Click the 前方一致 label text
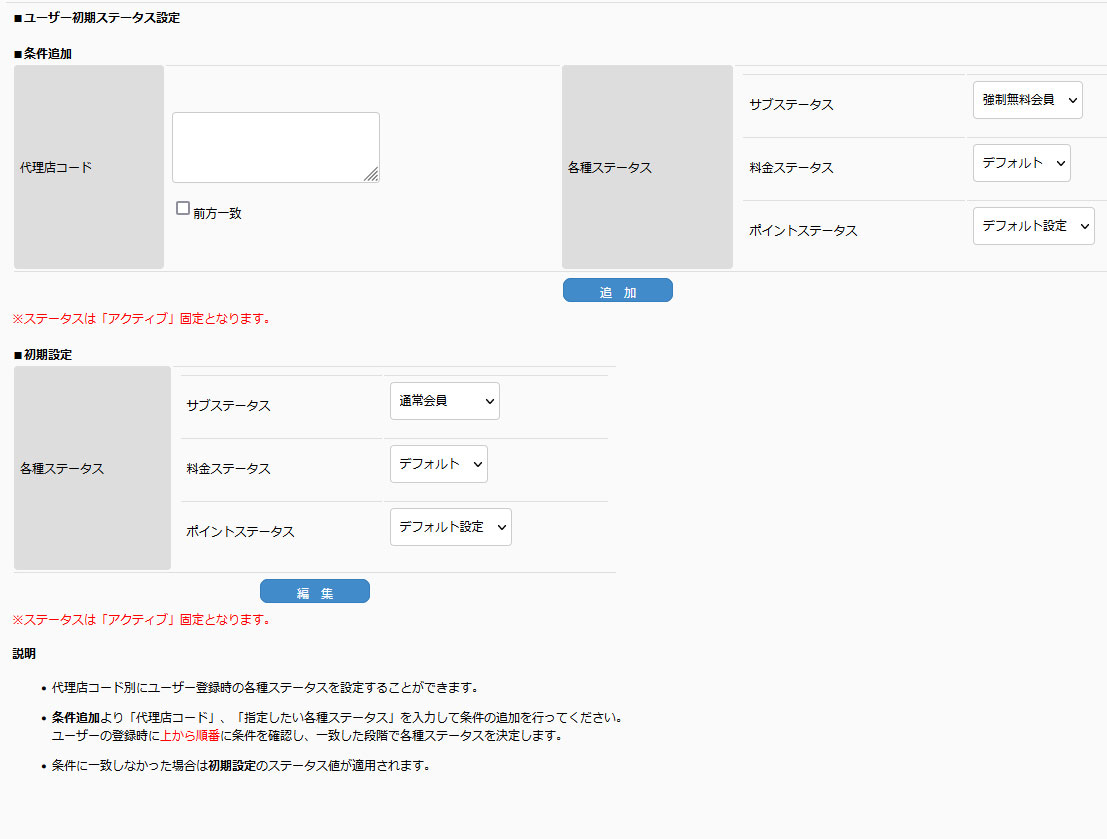Image resolution: width=1107 pixels, height=839 pixels. tap(217, 214)
